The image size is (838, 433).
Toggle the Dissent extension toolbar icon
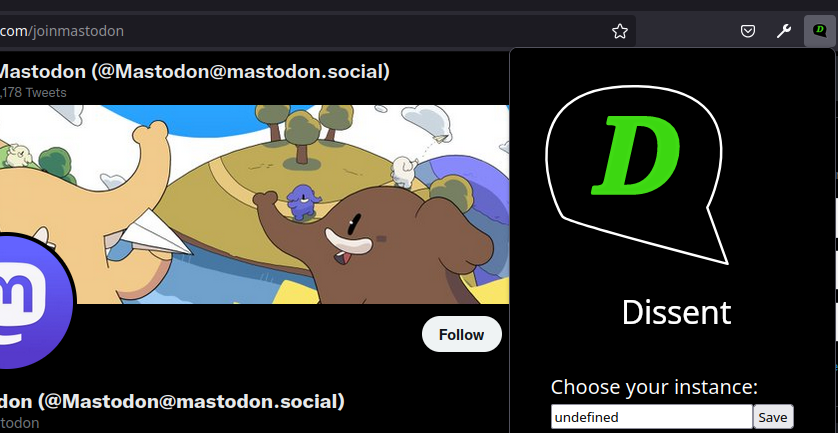[819, 31]
